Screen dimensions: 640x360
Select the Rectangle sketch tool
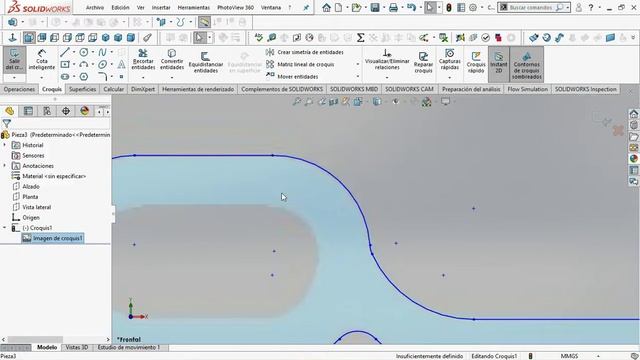tap(64, 64)
